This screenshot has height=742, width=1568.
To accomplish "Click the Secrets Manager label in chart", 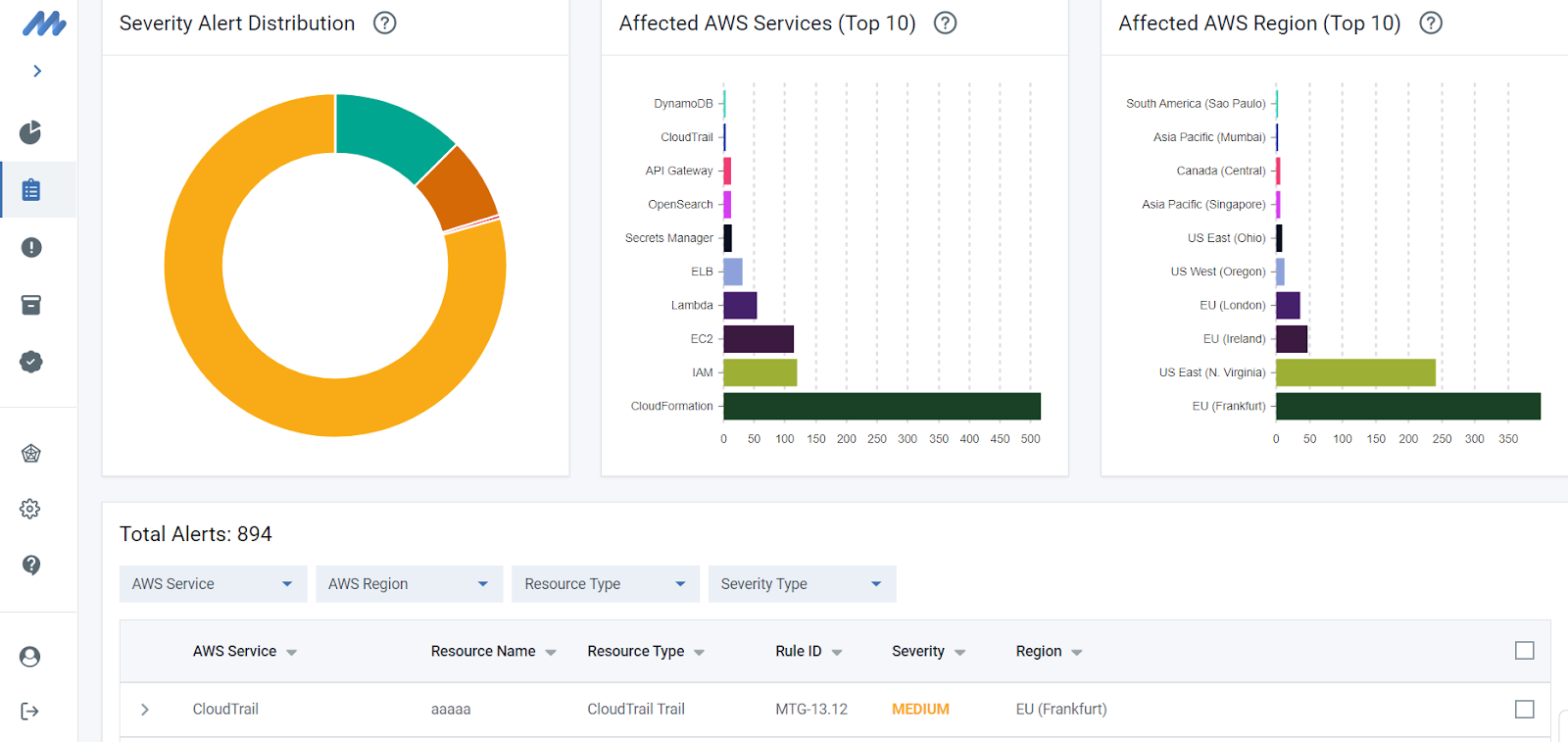I will click(x=669, y=238).
